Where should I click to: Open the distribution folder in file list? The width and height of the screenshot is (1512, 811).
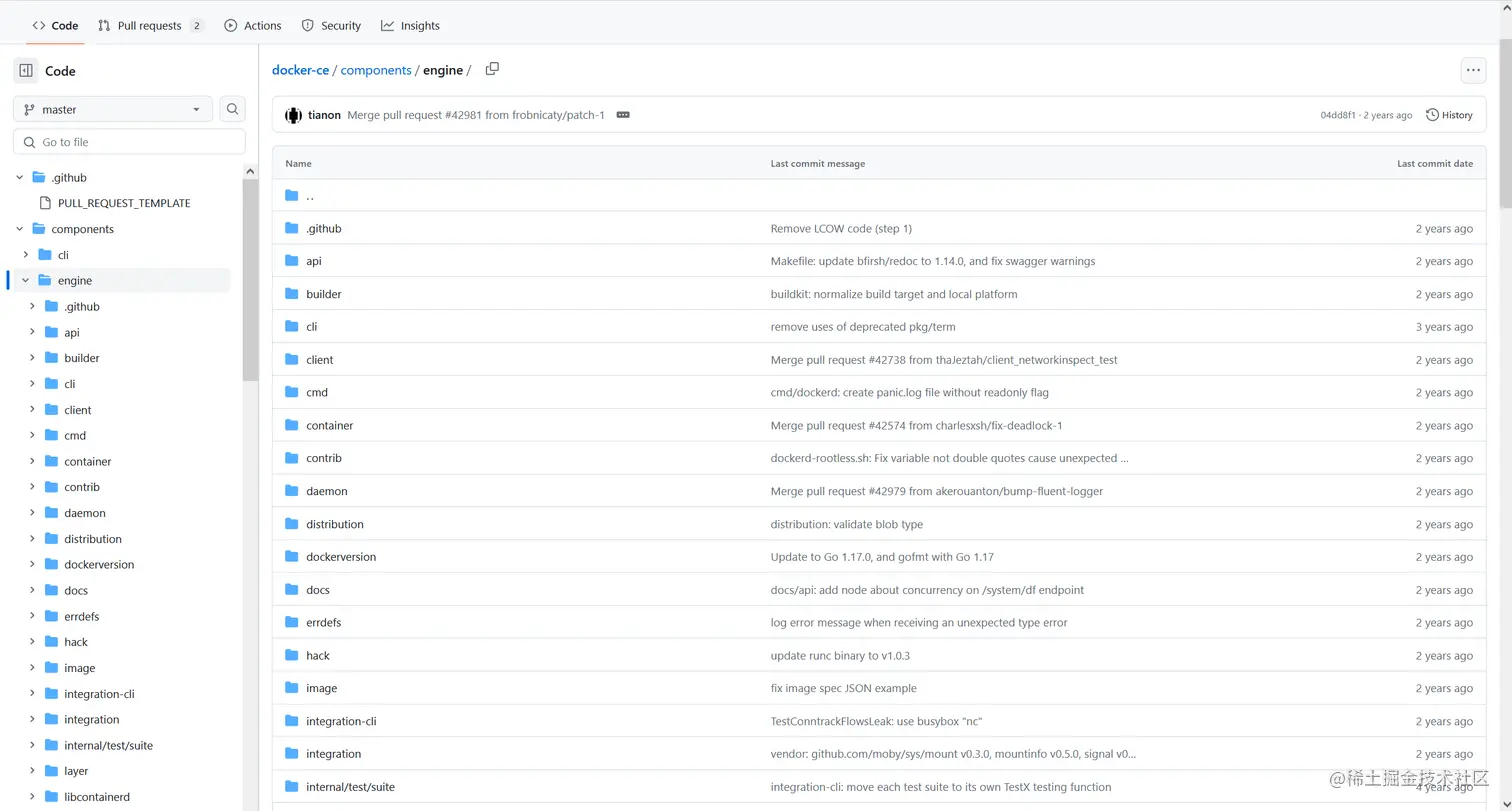[335, 524]
